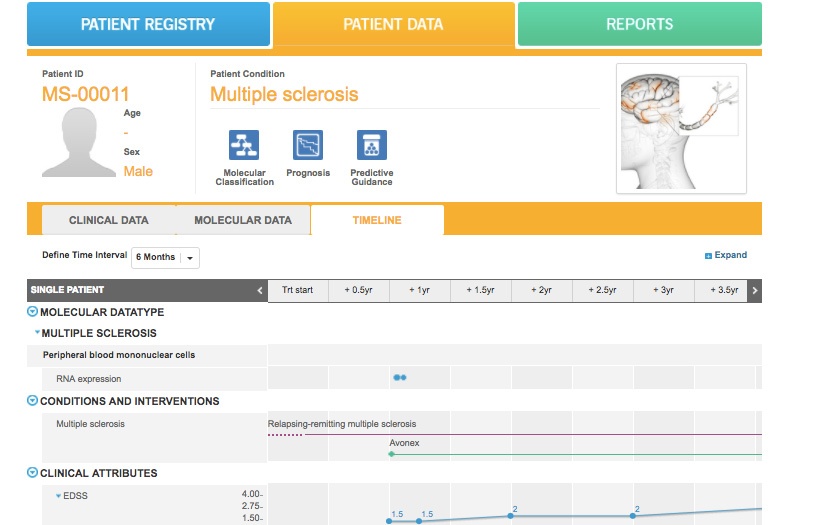Switch to the Patient Registry tab
This screenshot has width=814, height=525.
tap(148, 24)
